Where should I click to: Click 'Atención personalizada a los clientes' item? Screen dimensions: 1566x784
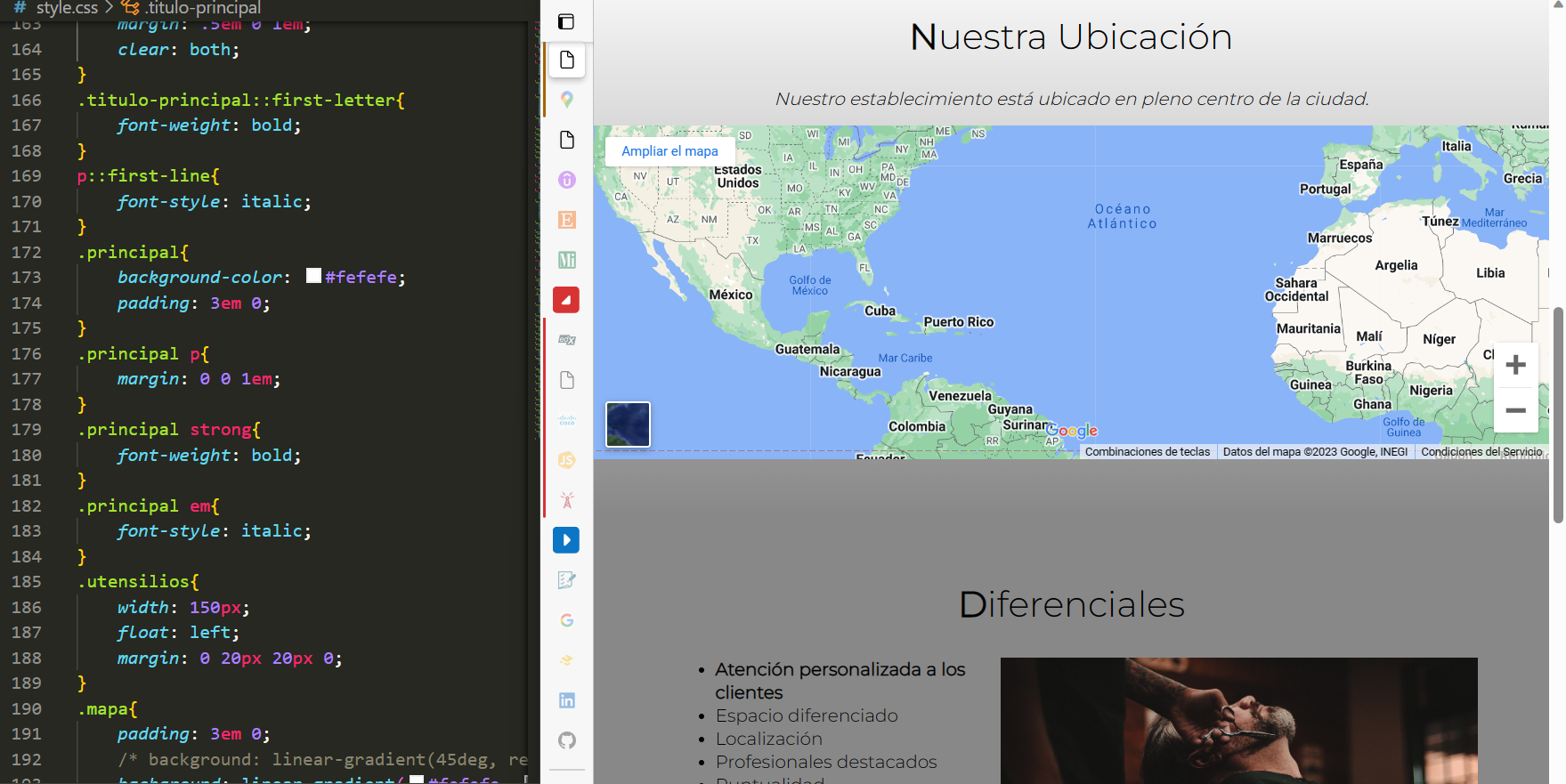[840, 681]
